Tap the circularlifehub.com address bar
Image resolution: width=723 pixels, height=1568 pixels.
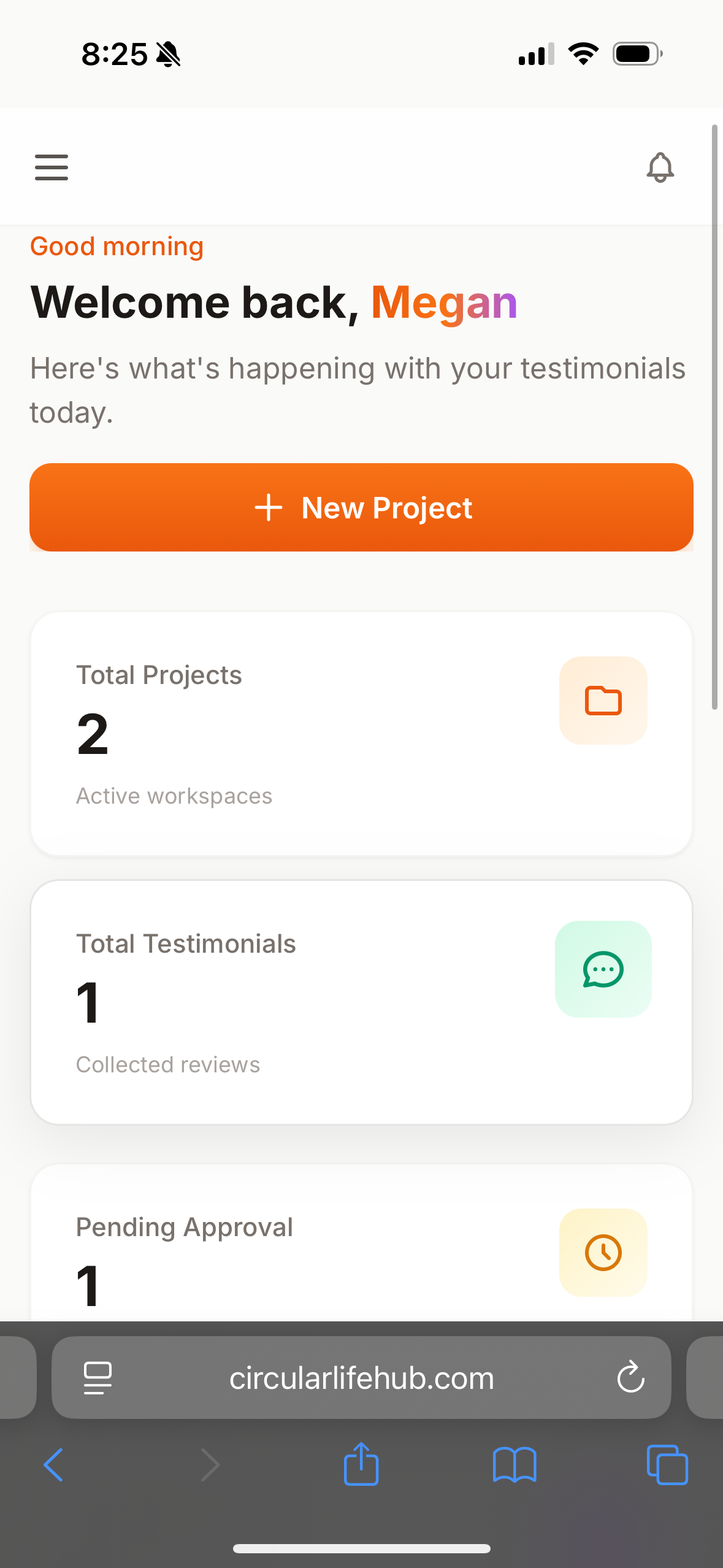(x=361, y=1377)
